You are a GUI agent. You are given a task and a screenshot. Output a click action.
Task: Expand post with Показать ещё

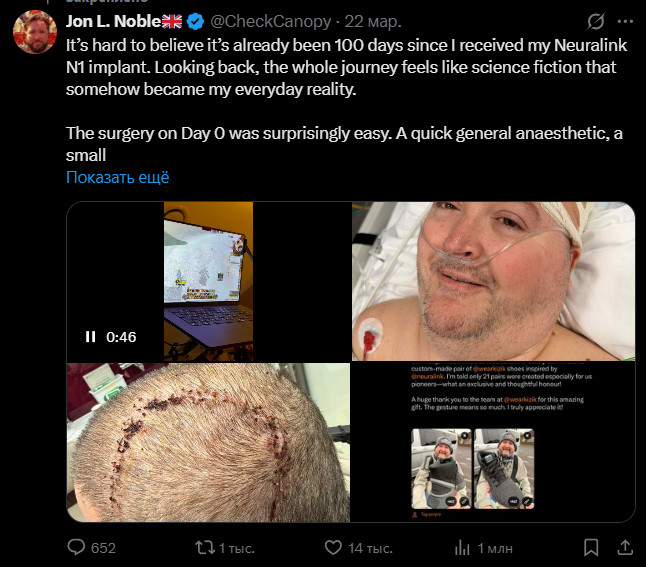pos(117,177)
